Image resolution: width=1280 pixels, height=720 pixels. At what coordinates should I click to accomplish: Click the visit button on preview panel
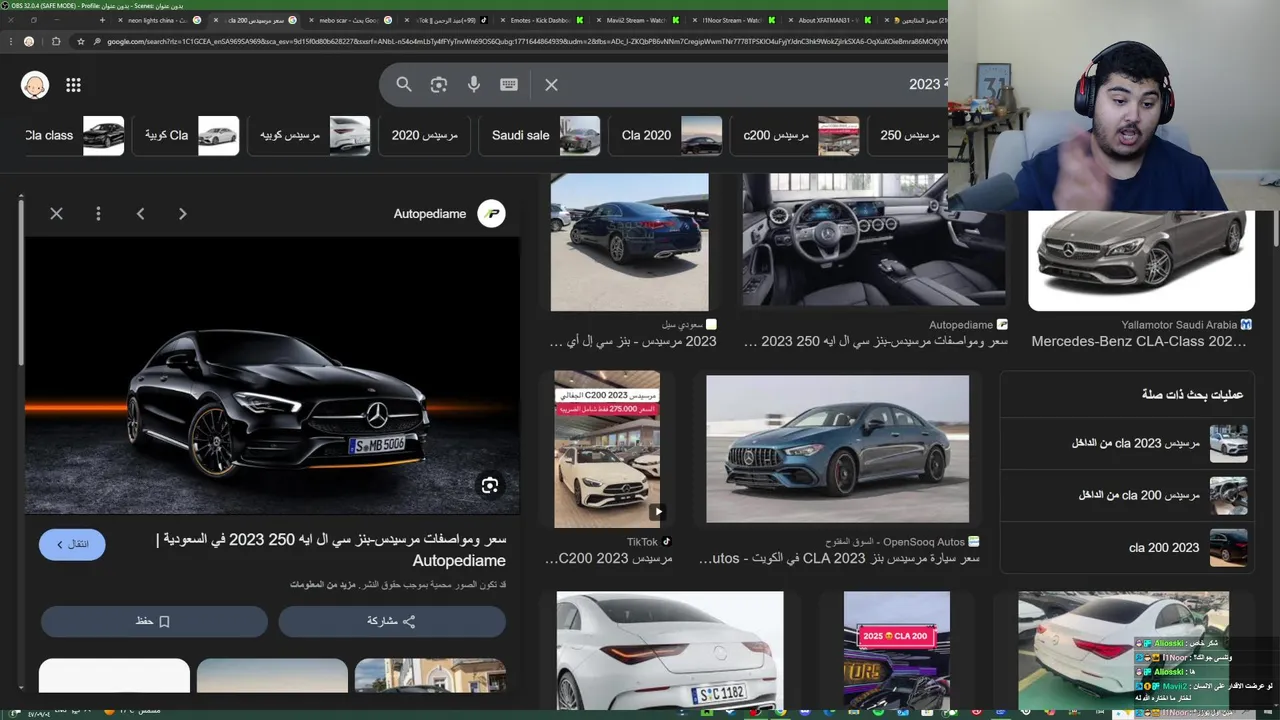[72, 544]
